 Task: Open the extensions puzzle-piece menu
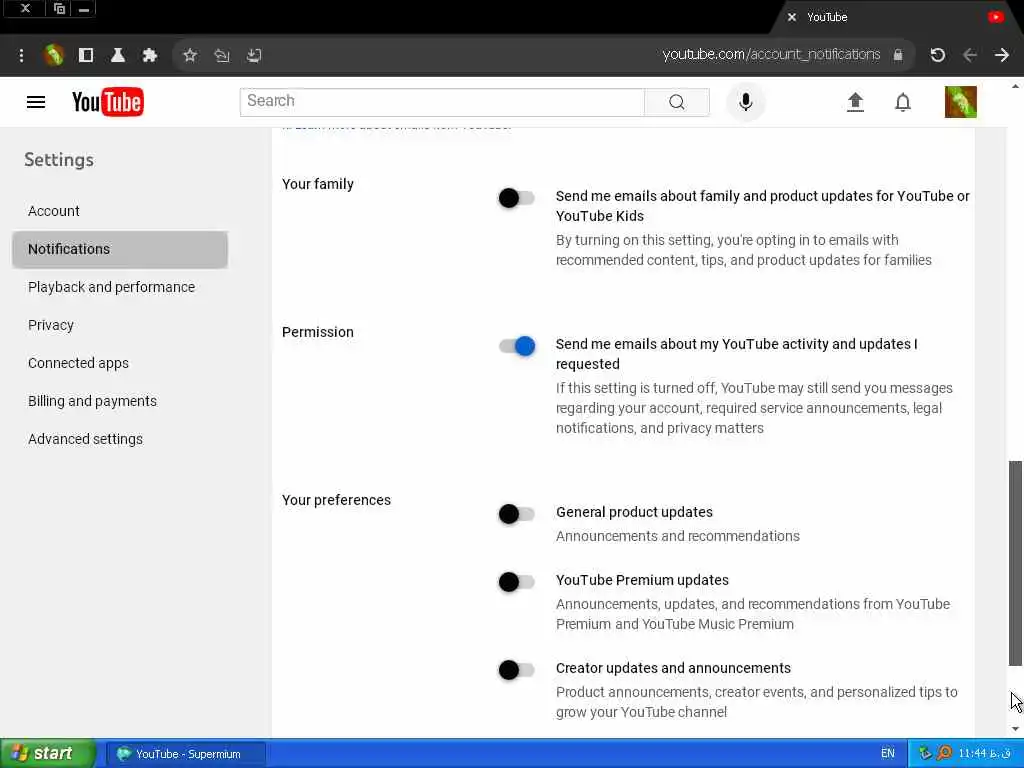(150, 56)
